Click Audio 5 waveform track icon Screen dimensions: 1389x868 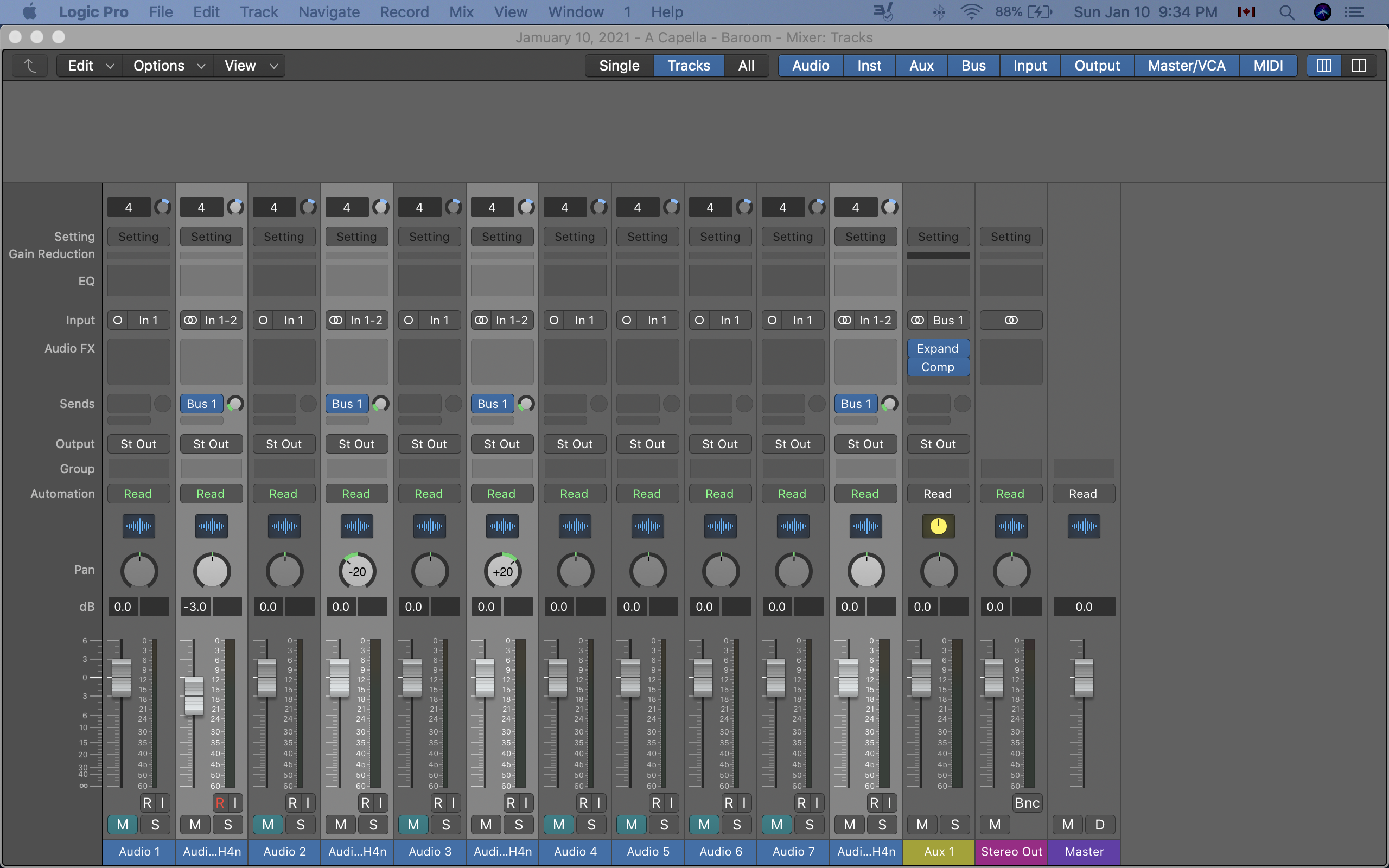click(647, 526)
